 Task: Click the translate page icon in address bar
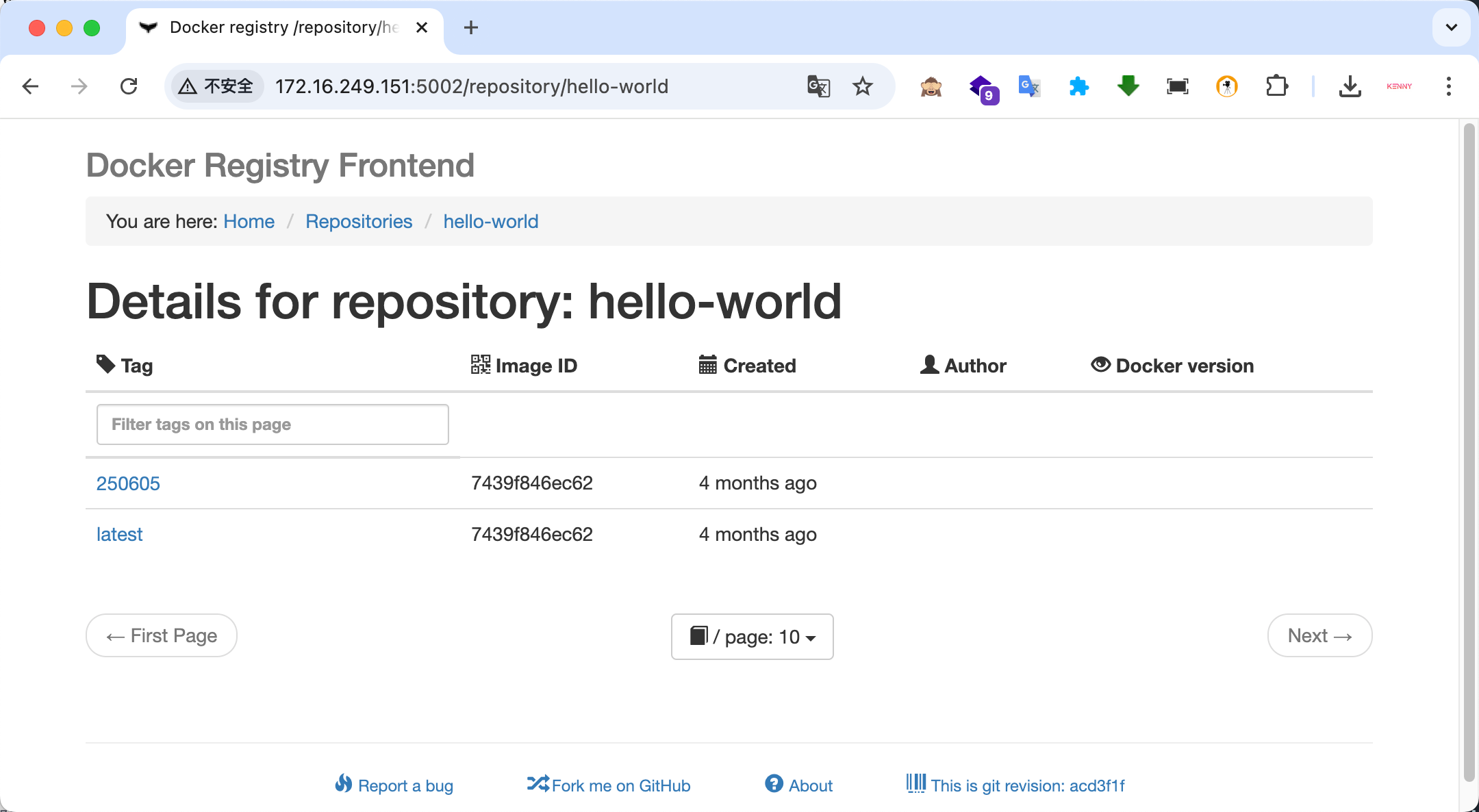point(818,86)
